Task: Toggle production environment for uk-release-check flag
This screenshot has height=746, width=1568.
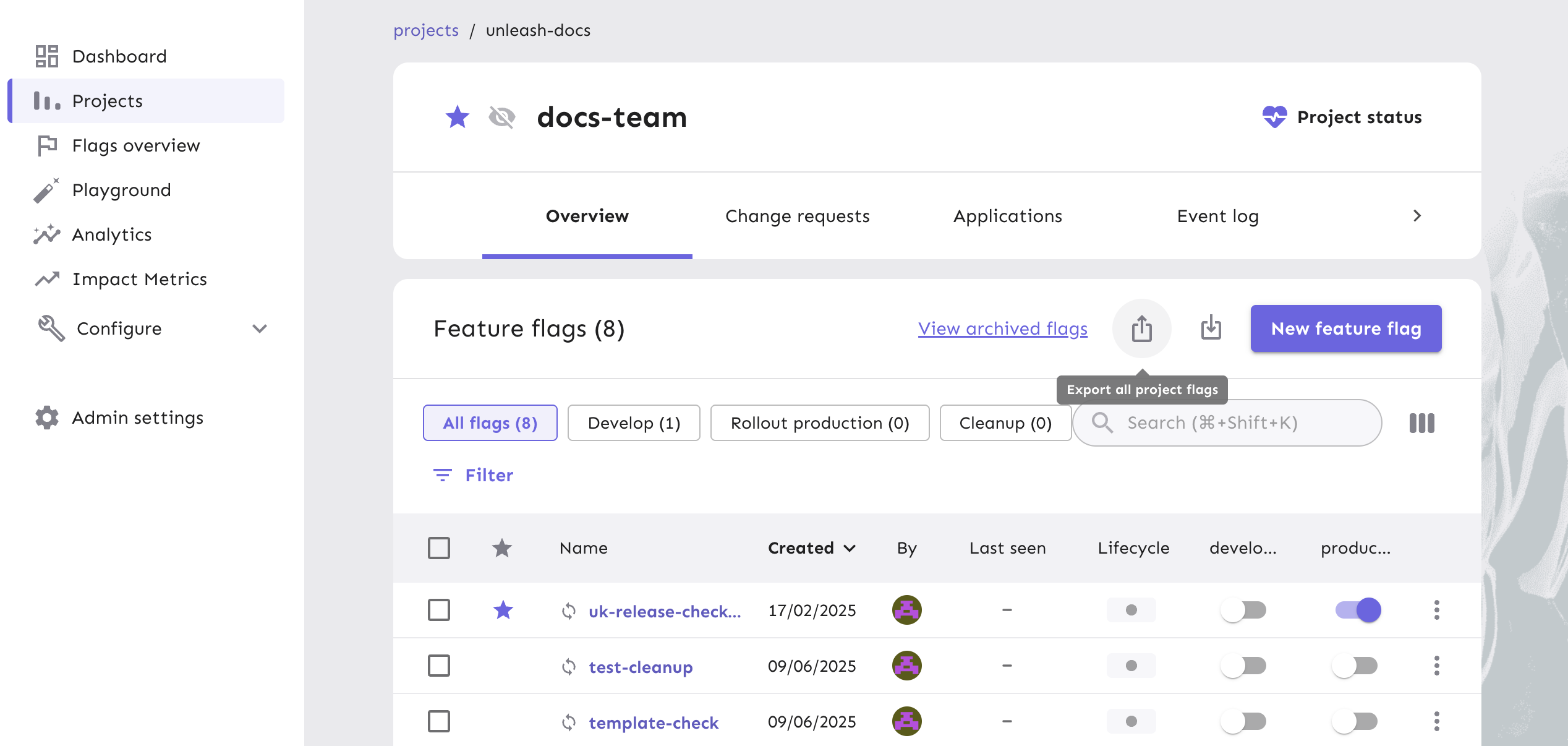Action: pos(1357,610)
